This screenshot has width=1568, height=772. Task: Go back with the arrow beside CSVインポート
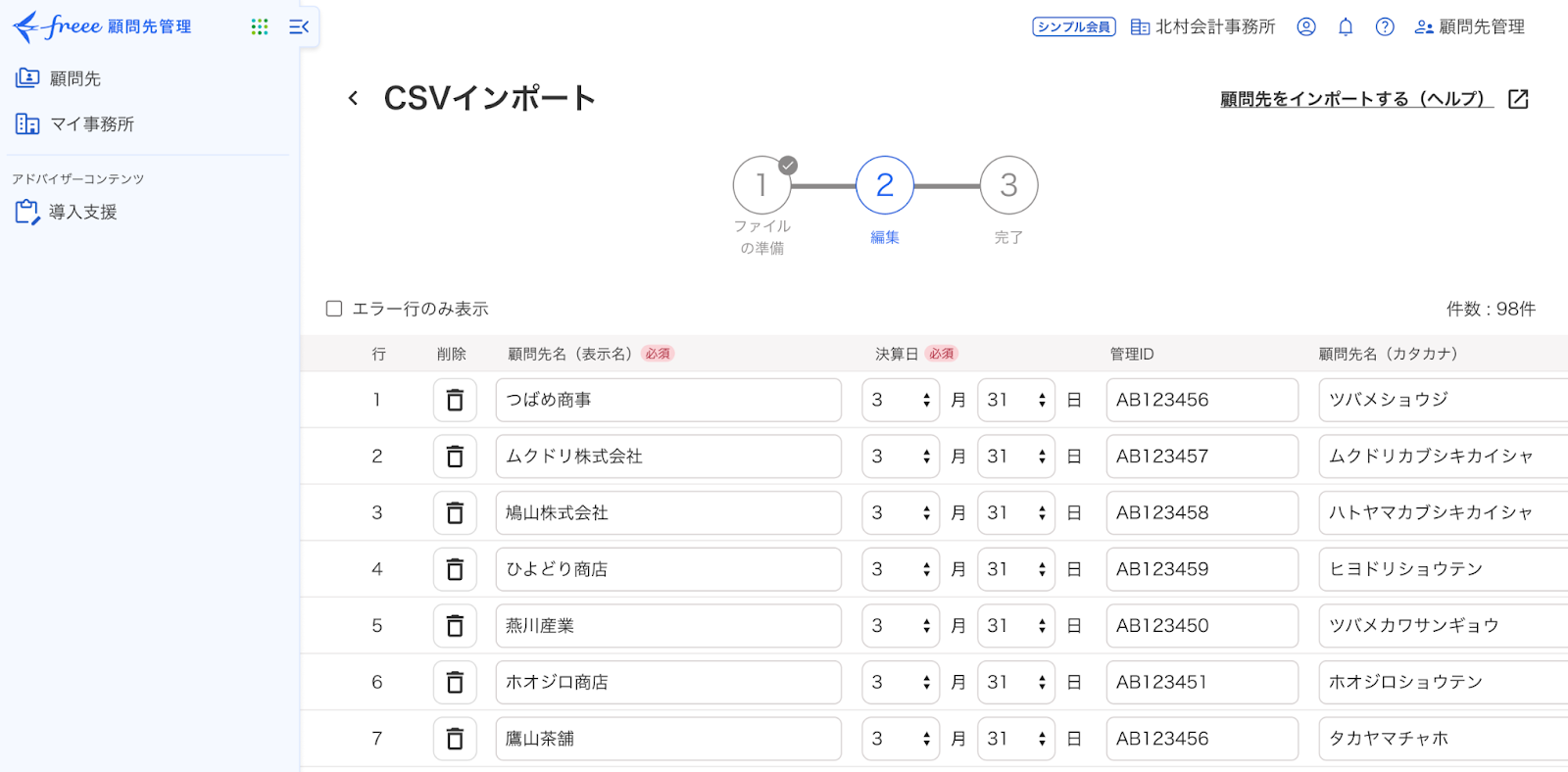(x=353, y=98)
